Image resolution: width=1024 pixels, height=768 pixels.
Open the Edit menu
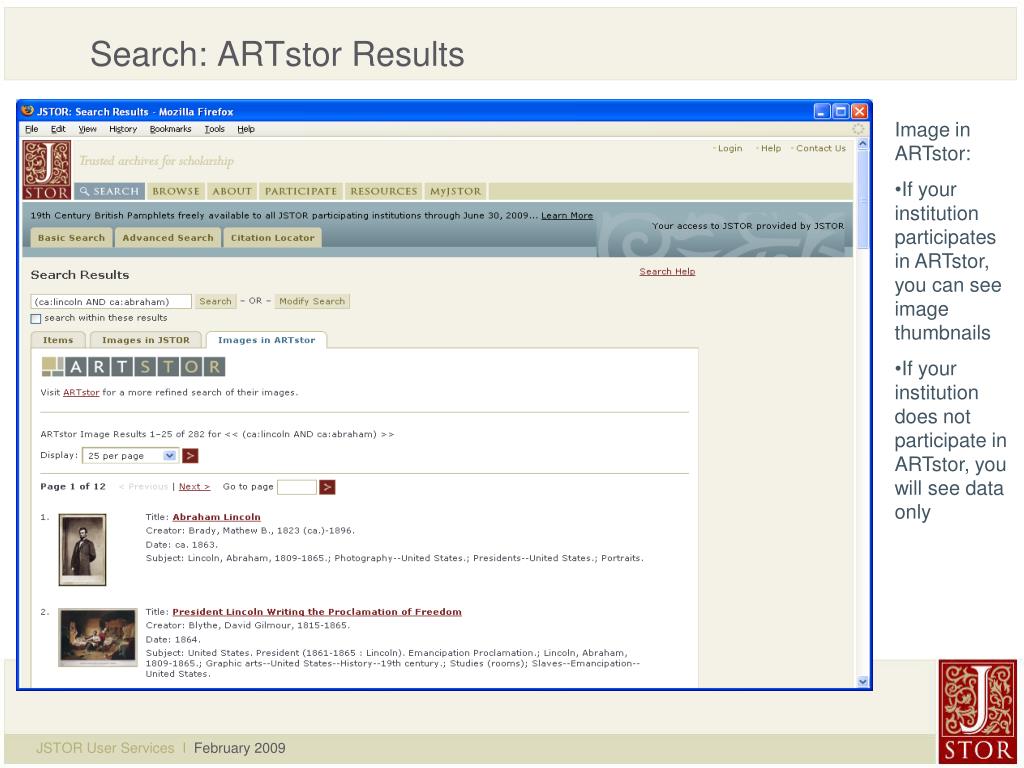(x=58, y=129)
